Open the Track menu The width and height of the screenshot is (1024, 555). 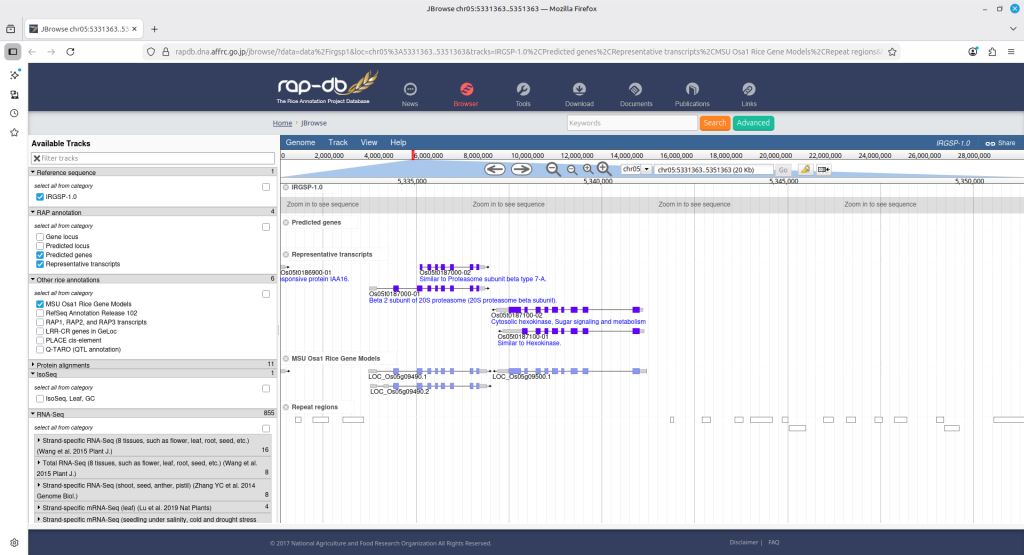(338, 143)
